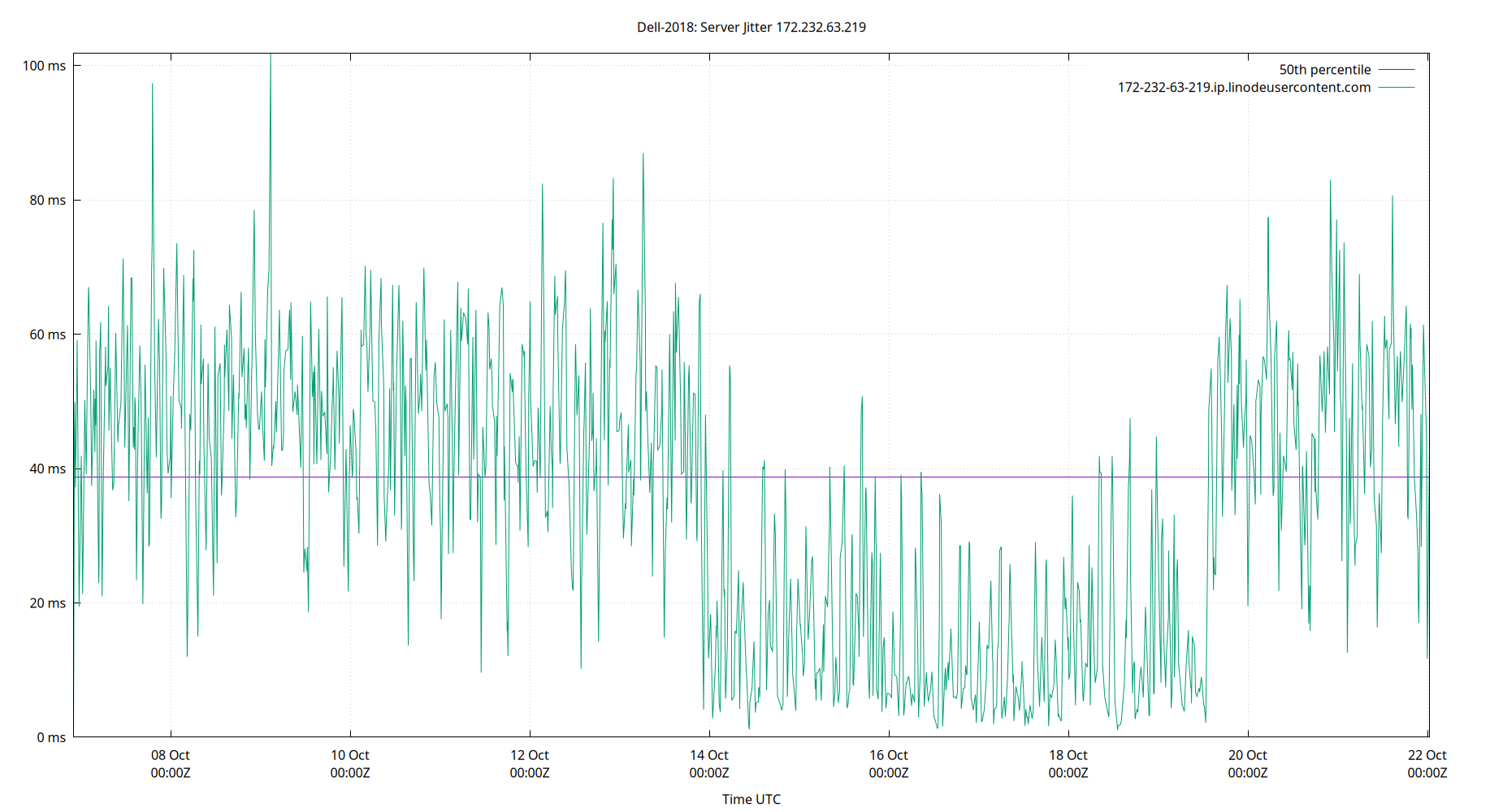
Task: Click the '100 ms' y-axis label
Action: (45, 66)
